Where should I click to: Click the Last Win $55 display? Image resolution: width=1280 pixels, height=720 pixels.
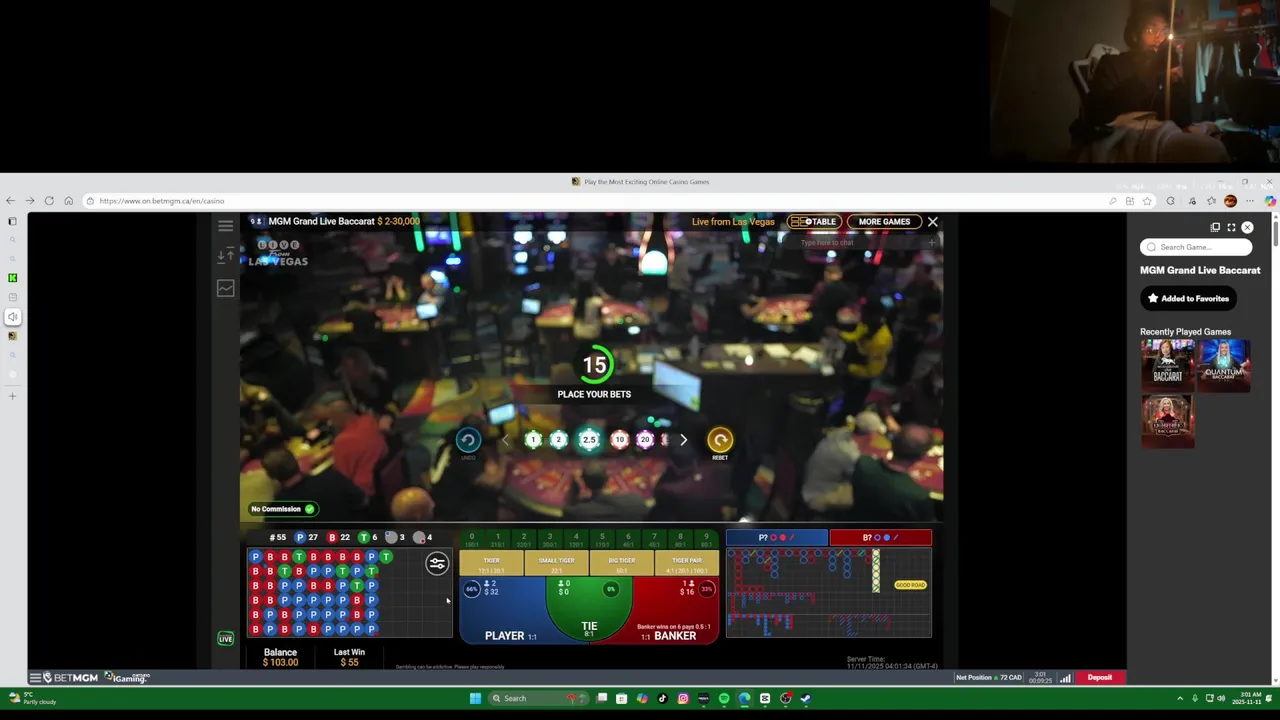[x=349, y=657]
